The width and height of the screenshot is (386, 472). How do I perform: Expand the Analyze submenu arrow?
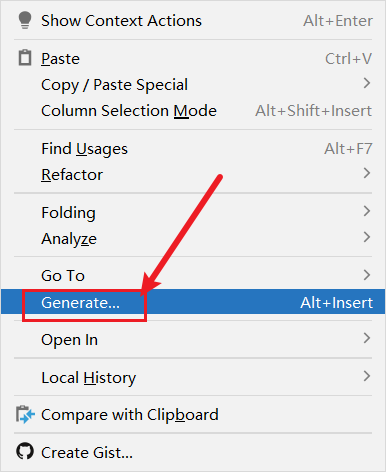pyautogui.click(x=367, y=237)
